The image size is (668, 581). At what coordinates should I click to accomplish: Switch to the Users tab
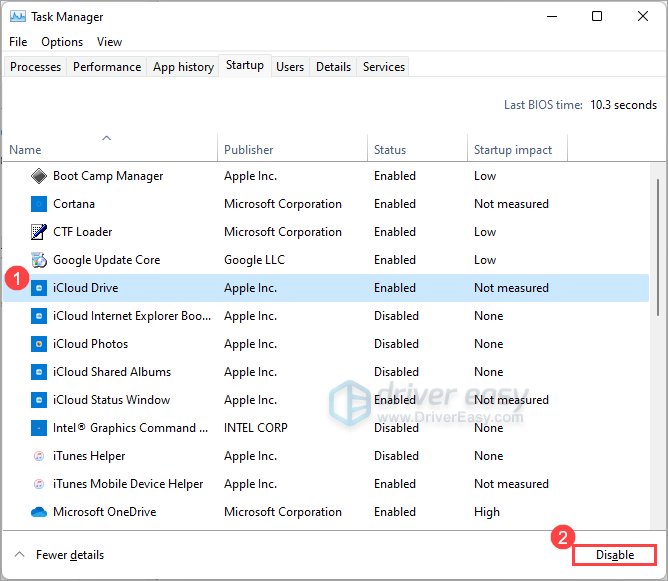tap(290, 67)
